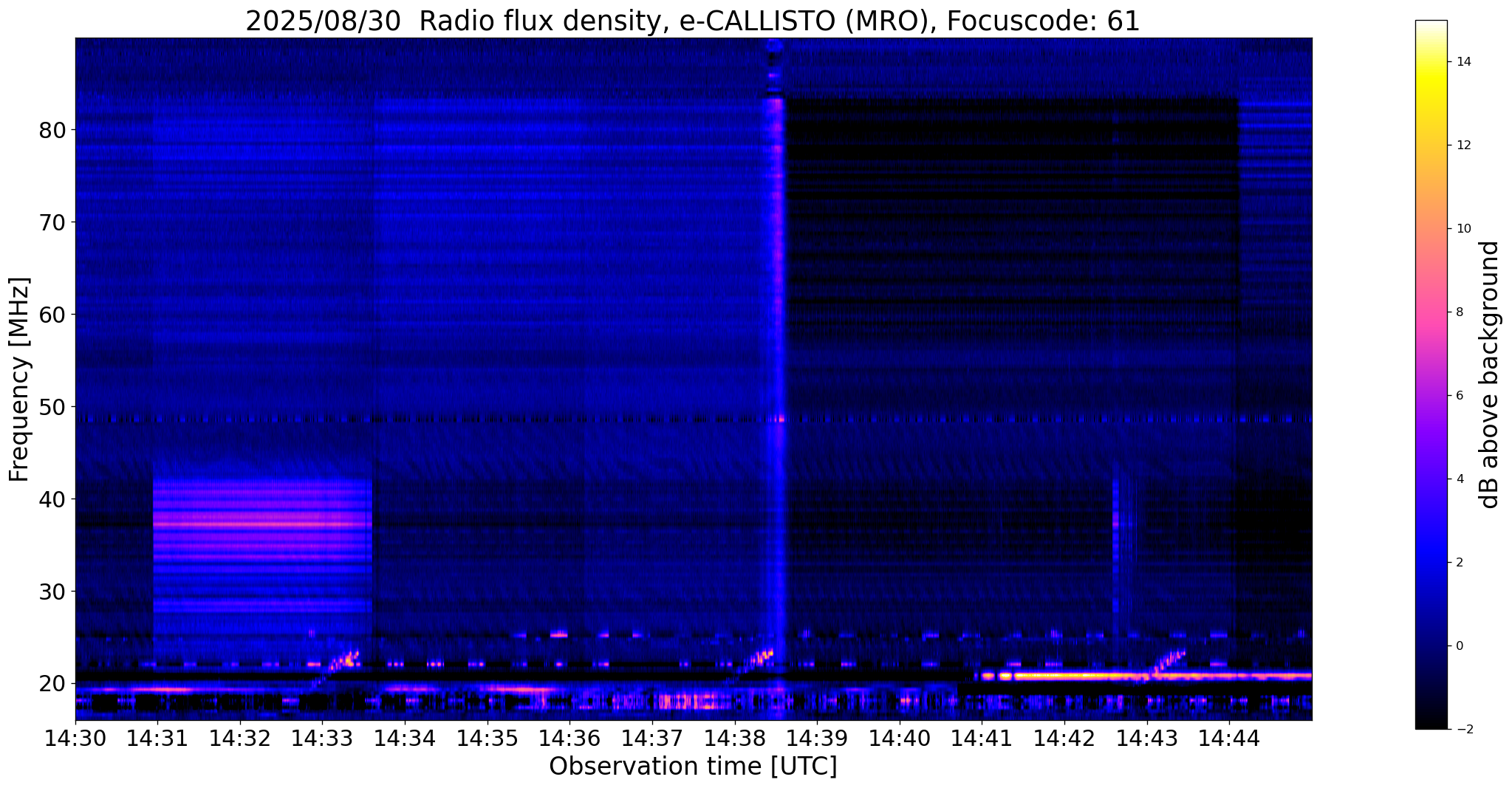Viewport: 1512px width, 788px height.
Task: Click the 'Frequency [MHz]' y-axis label
Action: coord(20,379)
